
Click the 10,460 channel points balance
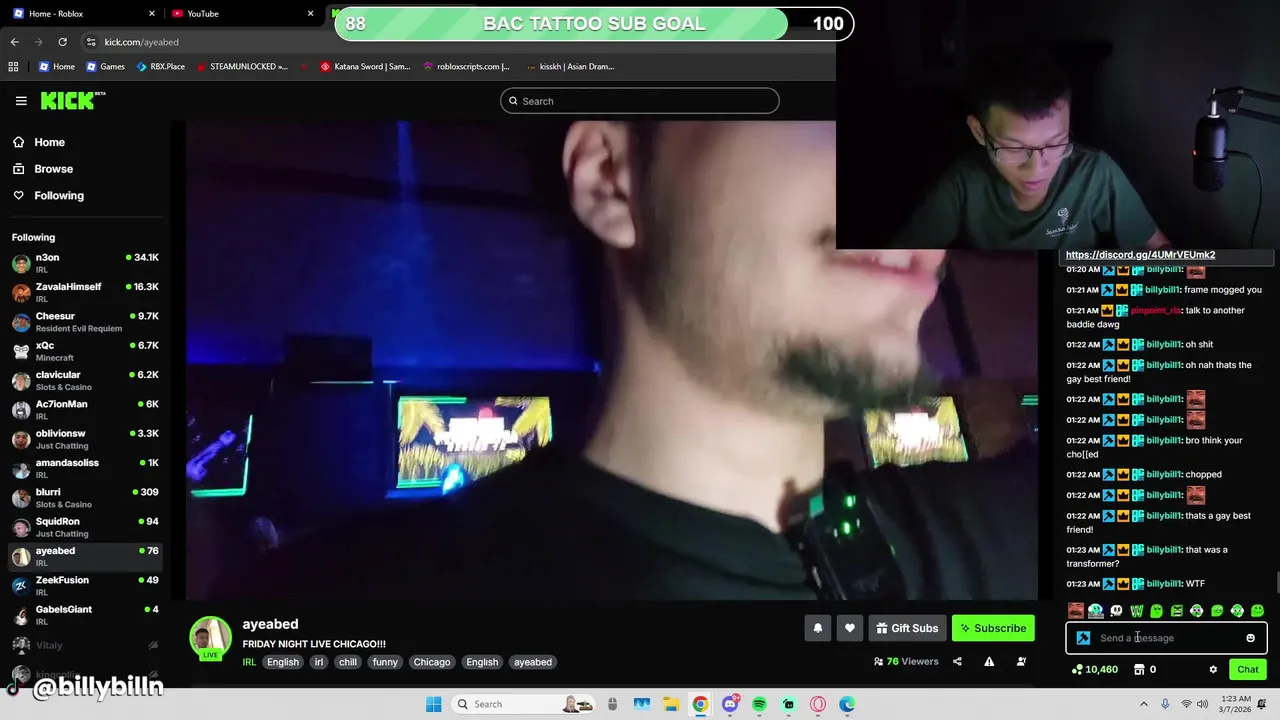[x=1095, y=670]
